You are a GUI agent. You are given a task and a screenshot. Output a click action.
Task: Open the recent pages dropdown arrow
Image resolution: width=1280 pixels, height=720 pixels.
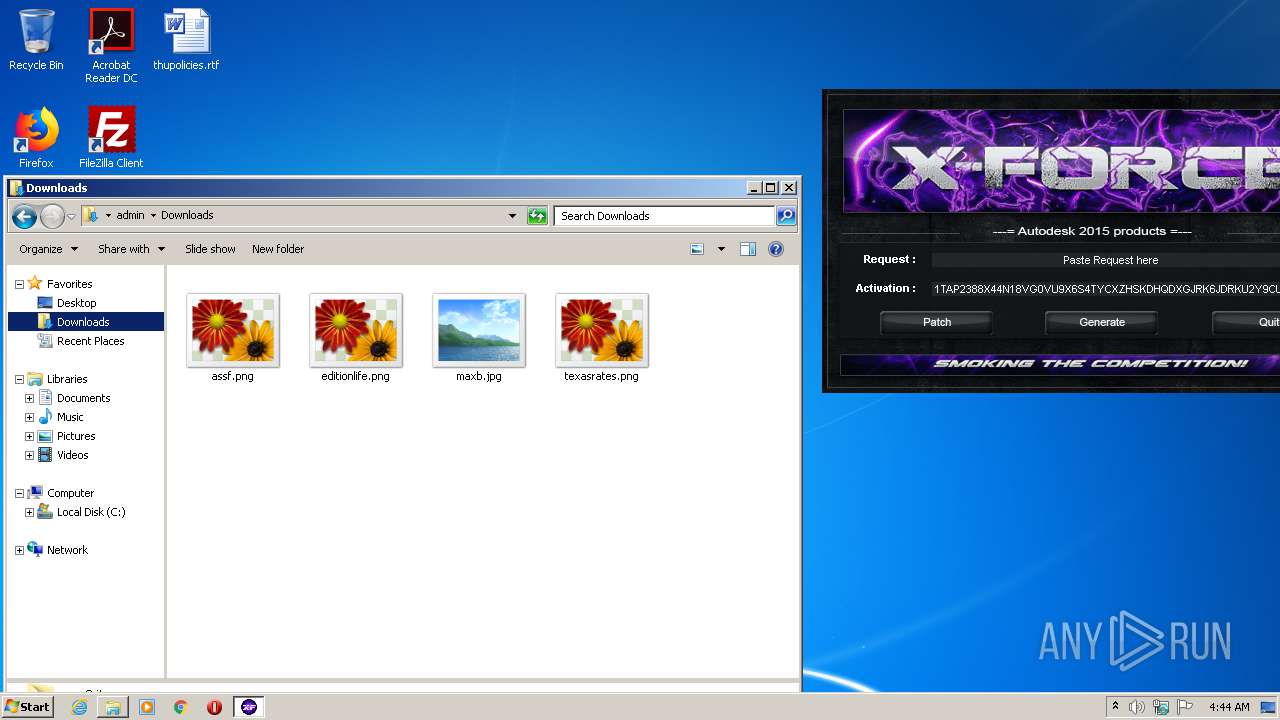71,217
